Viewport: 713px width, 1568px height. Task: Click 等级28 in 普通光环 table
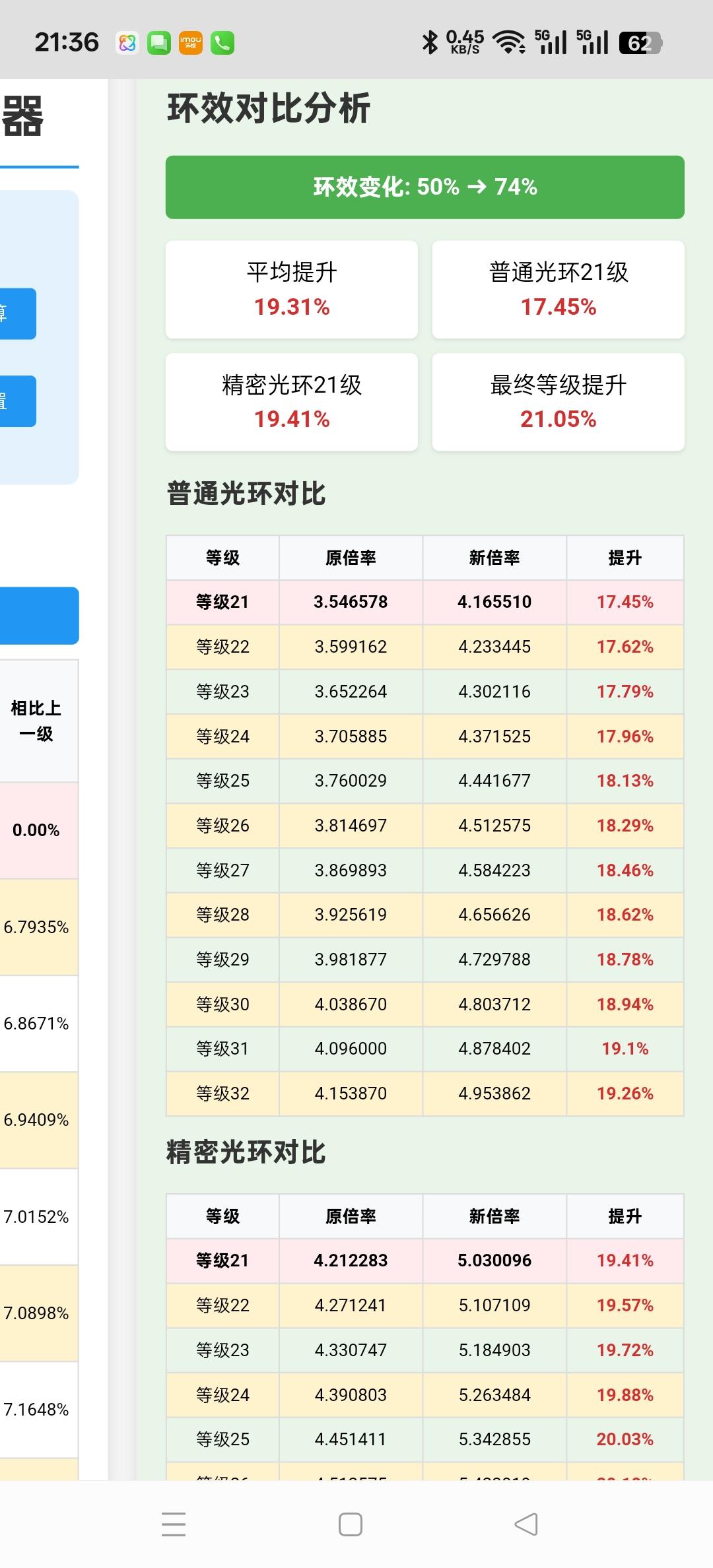pyautogui.click(x=222, y=915)
